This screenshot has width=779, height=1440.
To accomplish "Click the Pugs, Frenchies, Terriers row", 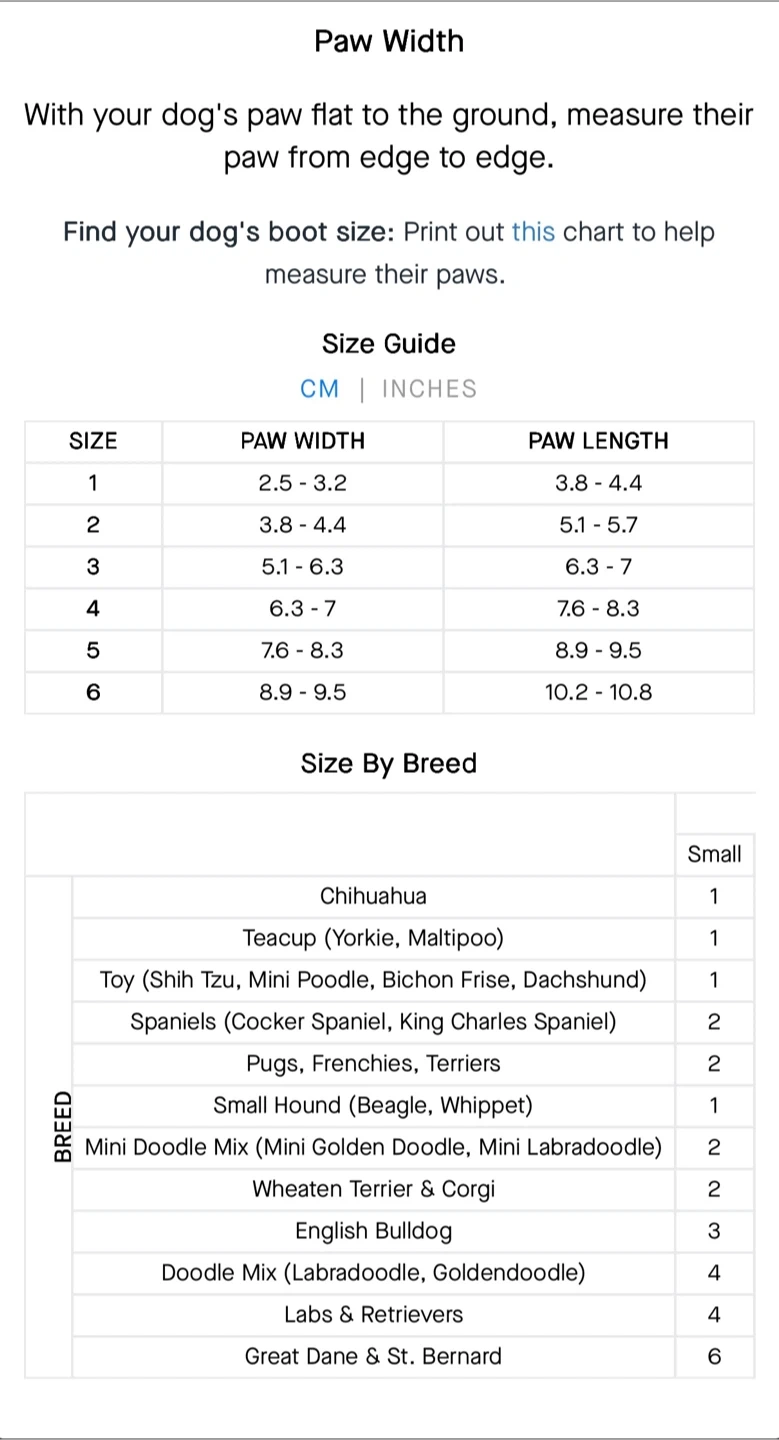I will click(373, 1064).
